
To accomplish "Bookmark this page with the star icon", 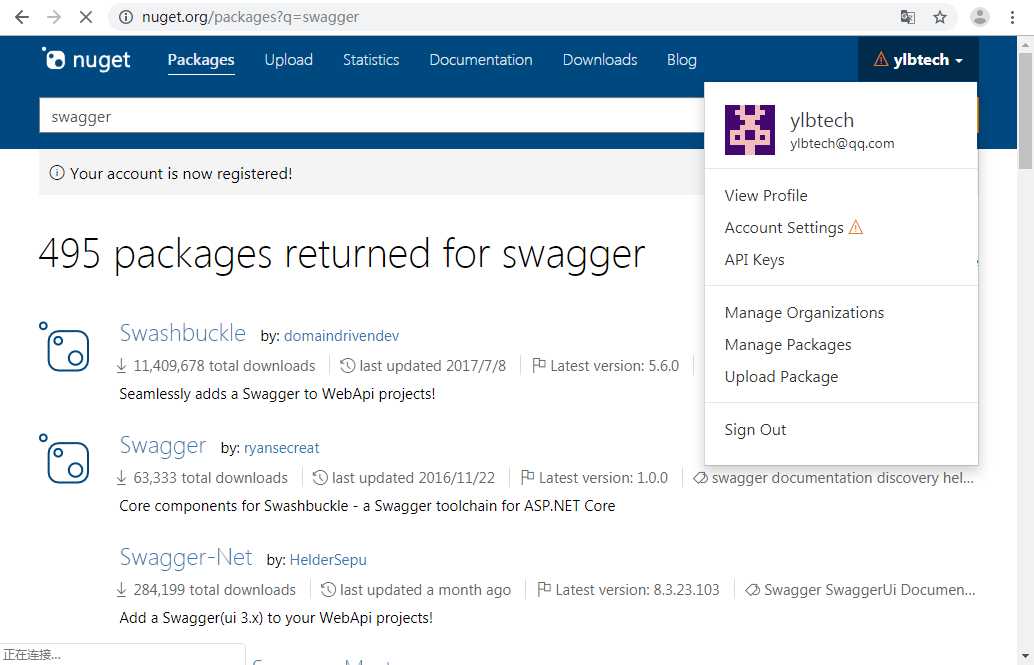I will coord(940,17).
